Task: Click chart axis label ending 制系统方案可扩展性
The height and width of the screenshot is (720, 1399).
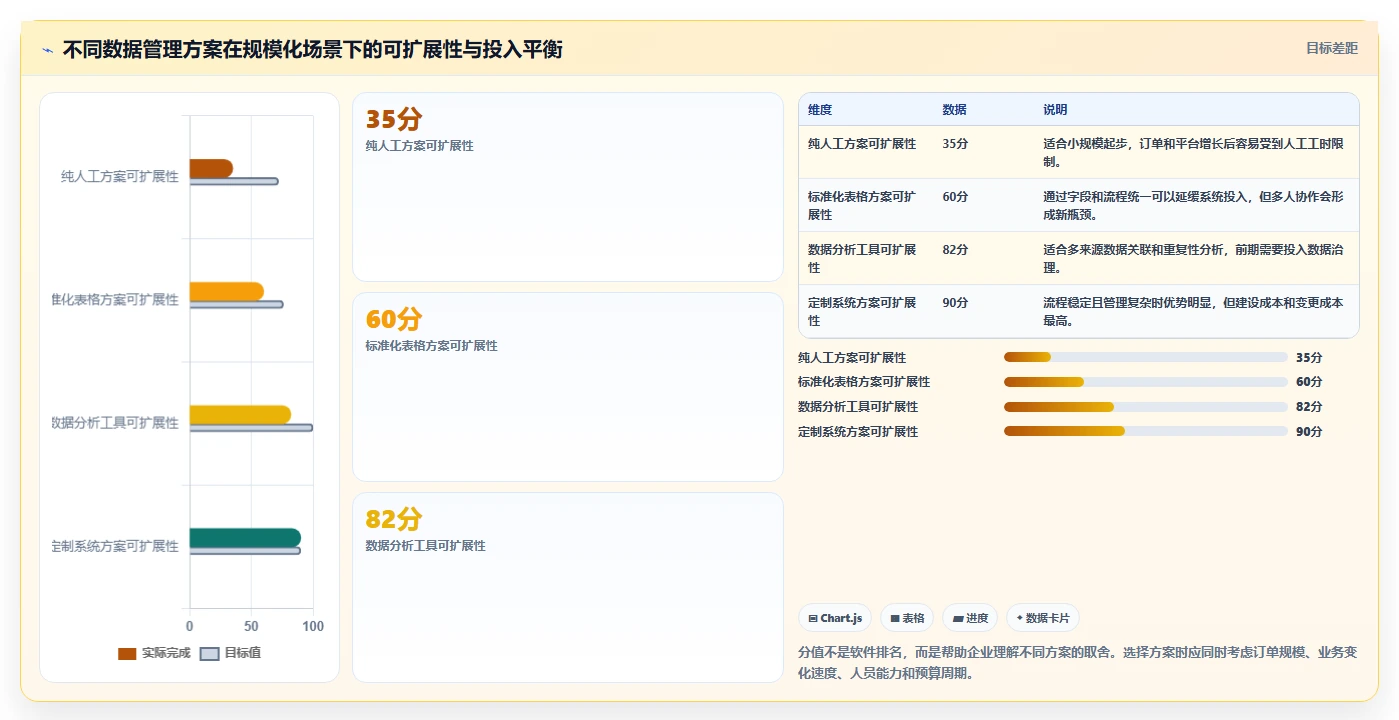Action: pos(115,546)
